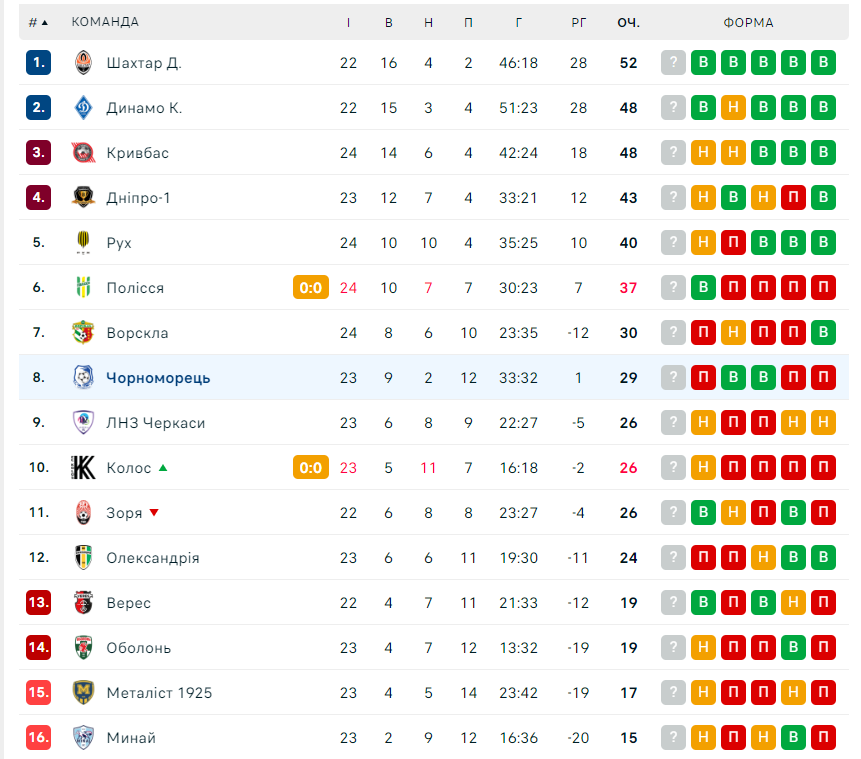Click Дніпро-1's red П loss form badge

(793, 197)
